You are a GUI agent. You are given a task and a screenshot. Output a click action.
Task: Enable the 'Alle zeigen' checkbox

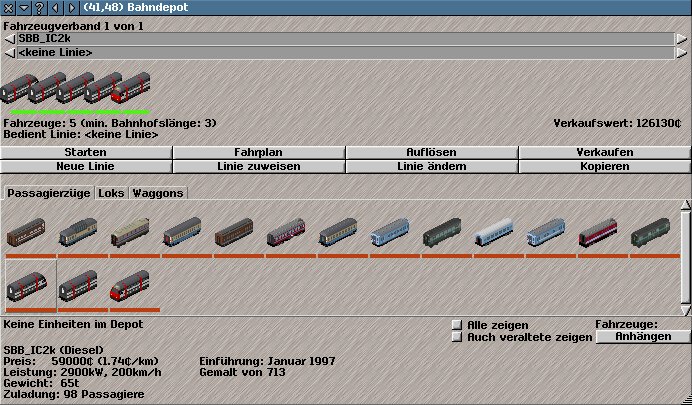click(457, 325)
